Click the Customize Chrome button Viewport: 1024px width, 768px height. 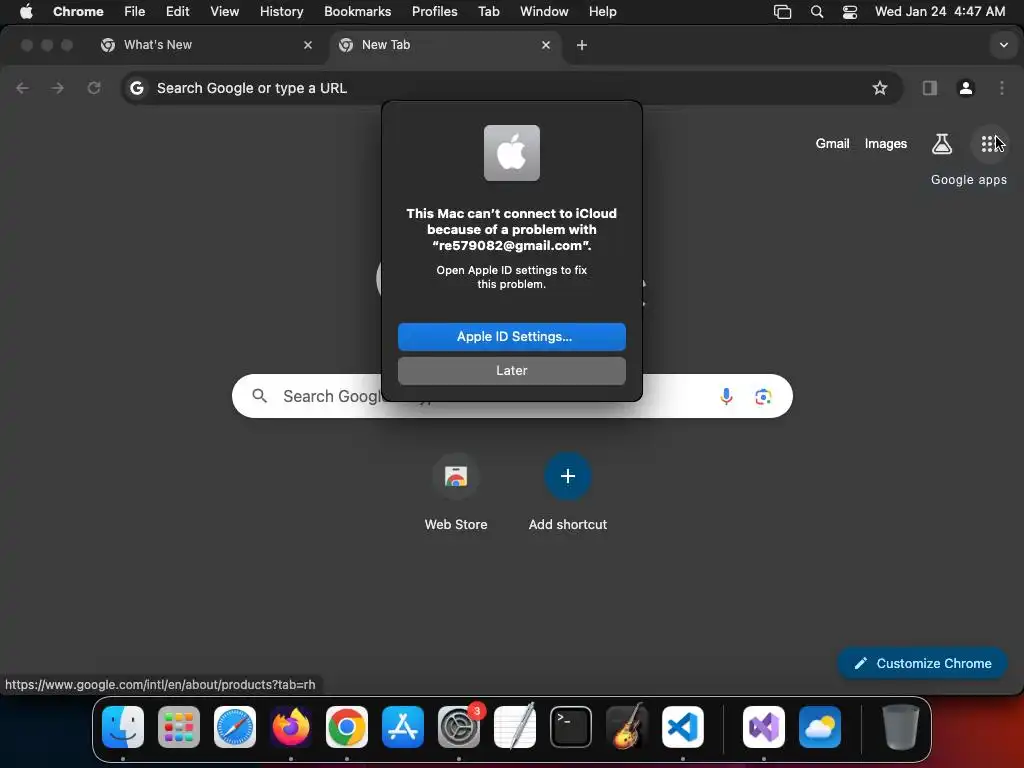click(x=923, y=664)
